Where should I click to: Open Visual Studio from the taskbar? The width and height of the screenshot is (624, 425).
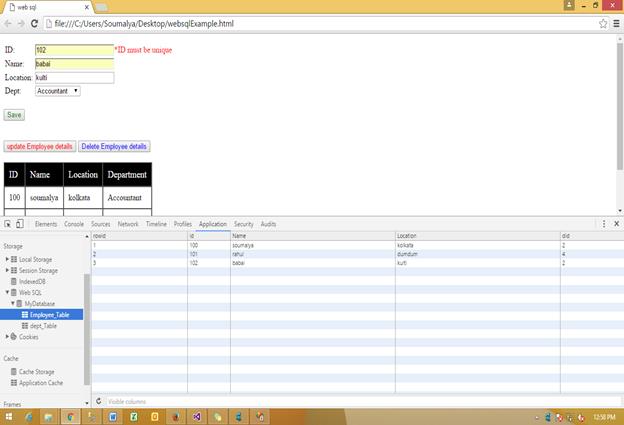197,417
